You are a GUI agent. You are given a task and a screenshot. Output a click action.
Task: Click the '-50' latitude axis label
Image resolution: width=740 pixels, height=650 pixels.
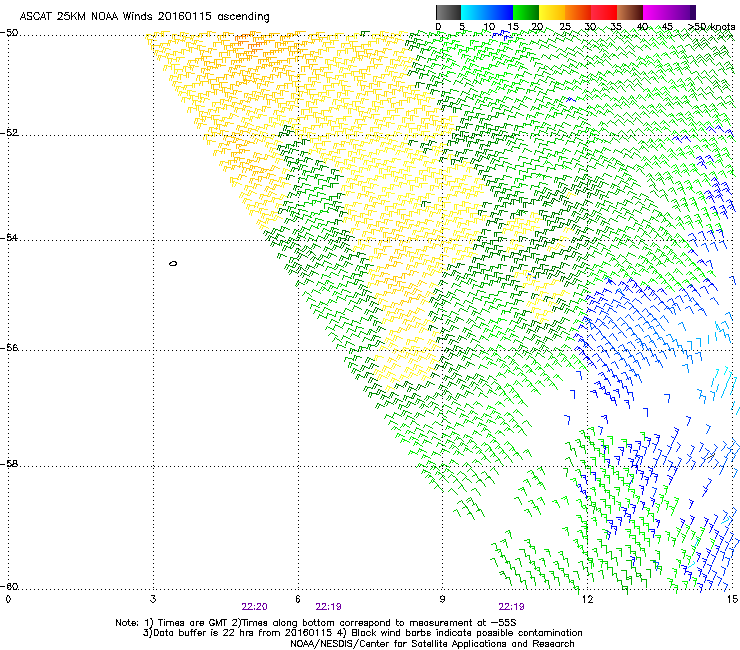(9, 33)
